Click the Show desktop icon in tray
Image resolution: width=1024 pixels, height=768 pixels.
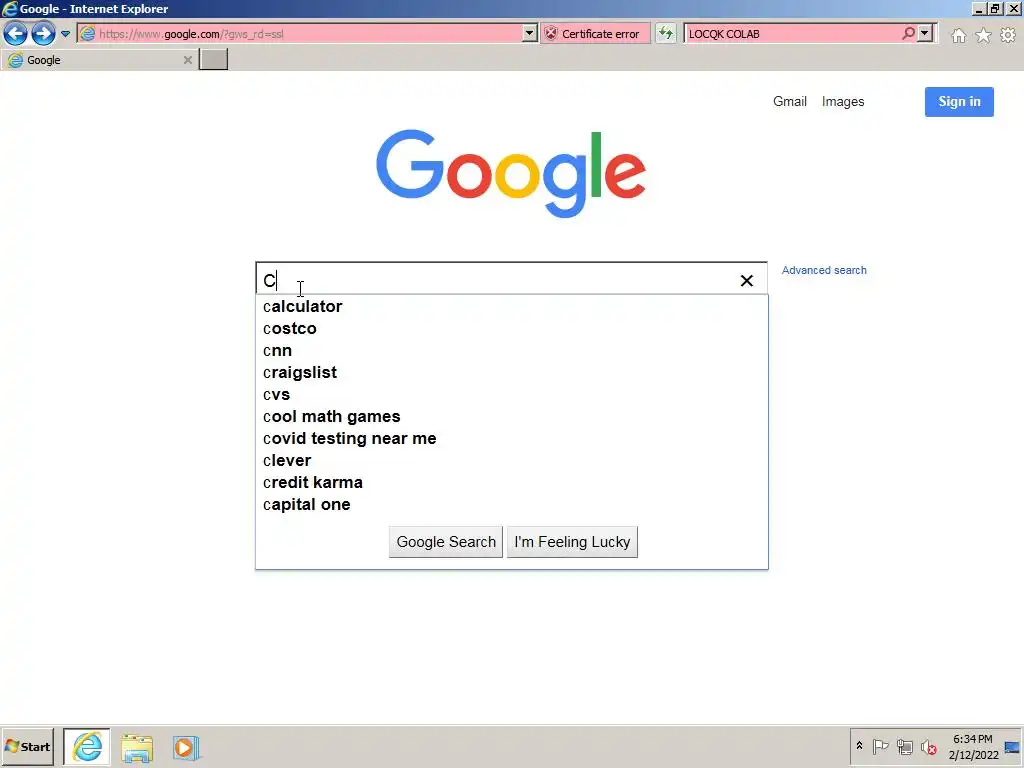coord(1012,747)
